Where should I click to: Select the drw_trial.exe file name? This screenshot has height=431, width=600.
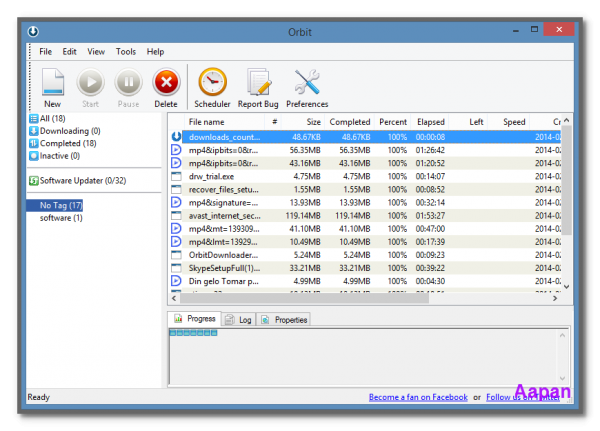(x=211, y=176)
